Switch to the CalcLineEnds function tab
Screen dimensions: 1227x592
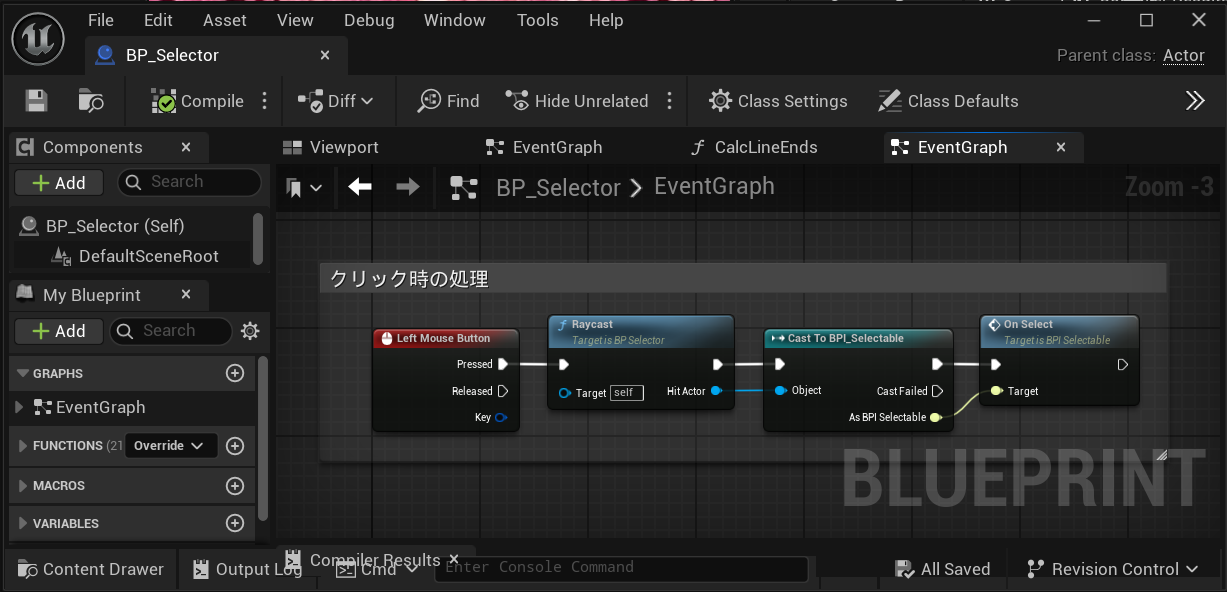[755, 147]
